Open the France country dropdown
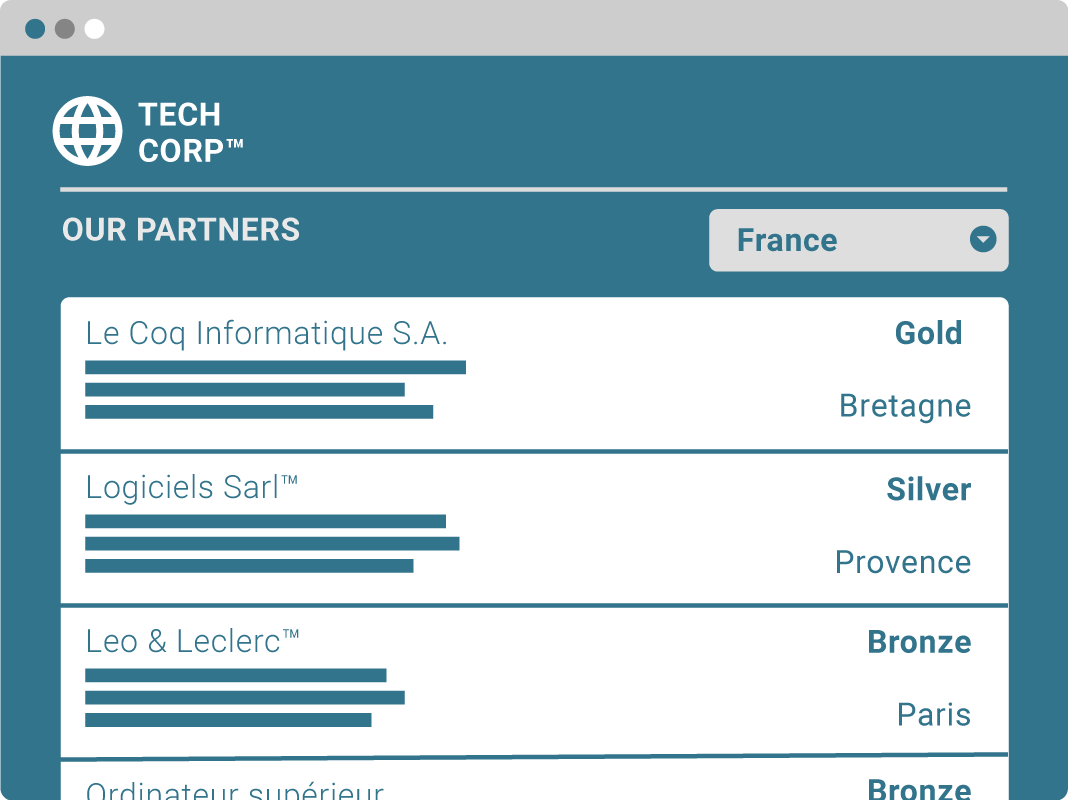The width and height of the screenshot is (1068, 800). click(858, 240)
